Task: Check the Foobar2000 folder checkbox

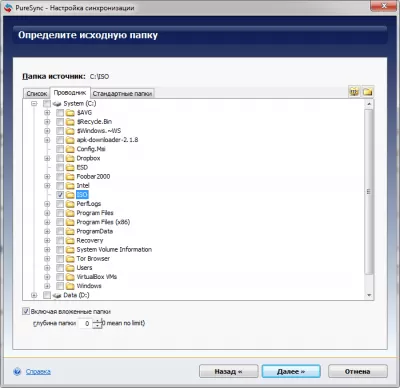Action: (60, 176)
